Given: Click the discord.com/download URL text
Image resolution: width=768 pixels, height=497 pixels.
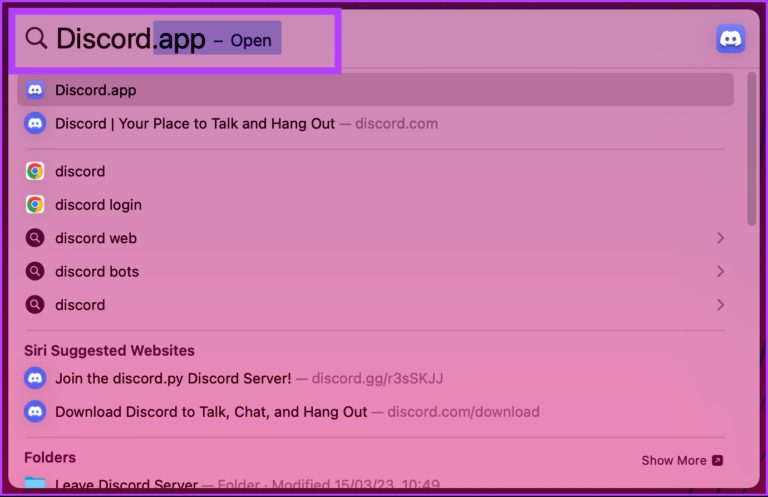Looking at the screenshot, I should point(463,412).
